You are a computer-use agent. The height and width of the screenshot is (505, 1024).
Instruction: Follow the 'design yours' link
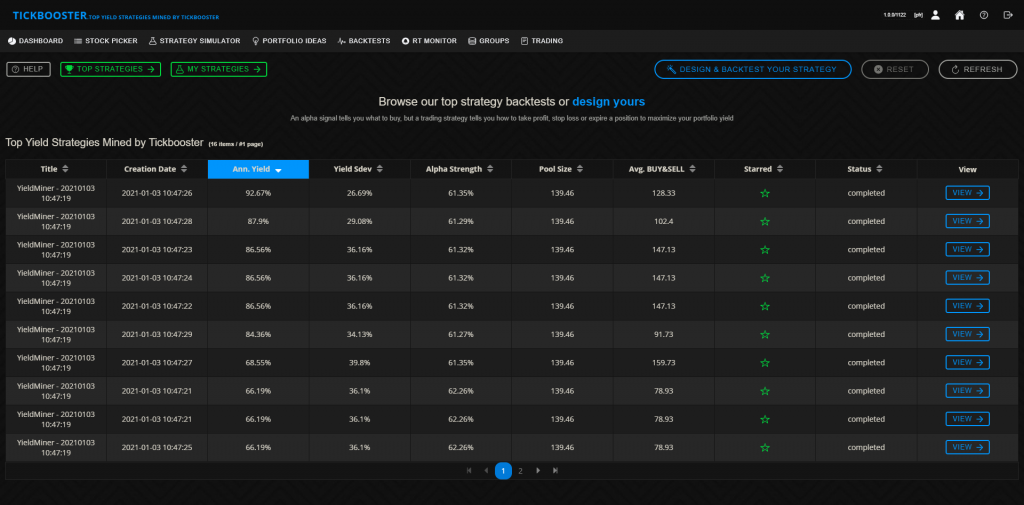point(609,102)
